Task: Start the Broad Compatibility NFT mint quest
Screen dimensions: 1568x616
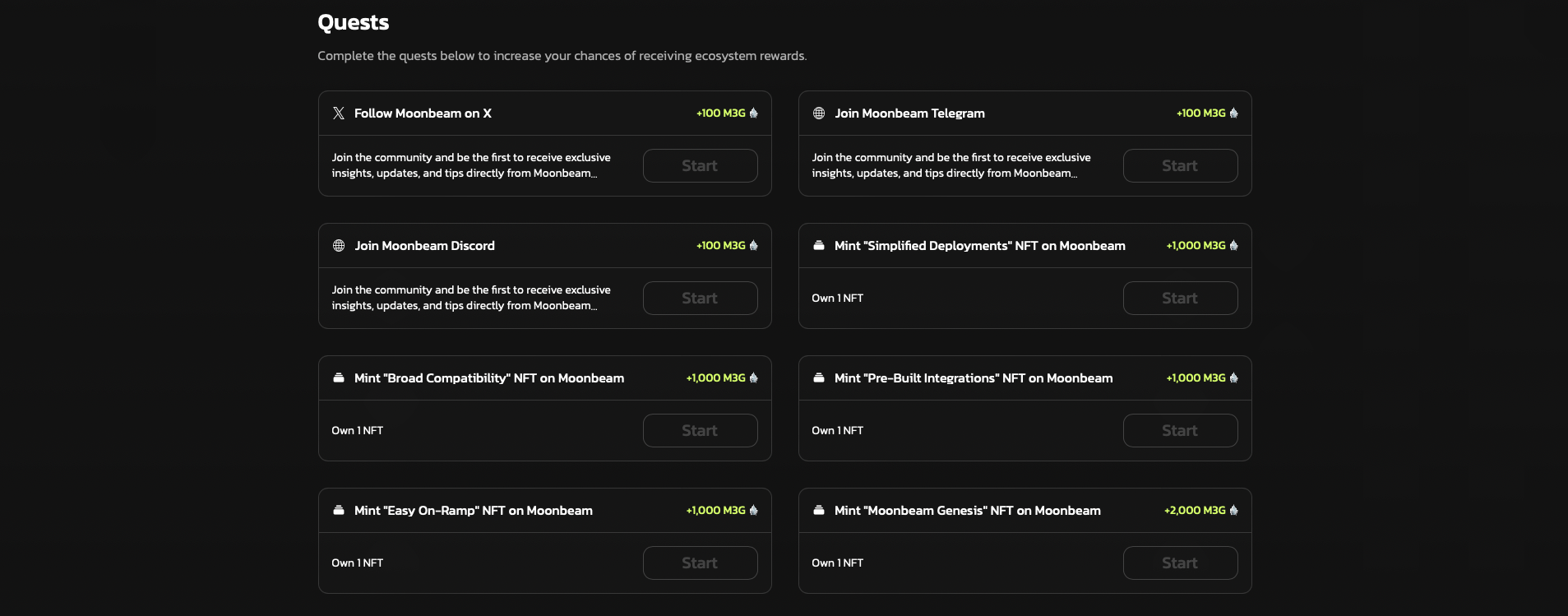Action: point(701,430)
